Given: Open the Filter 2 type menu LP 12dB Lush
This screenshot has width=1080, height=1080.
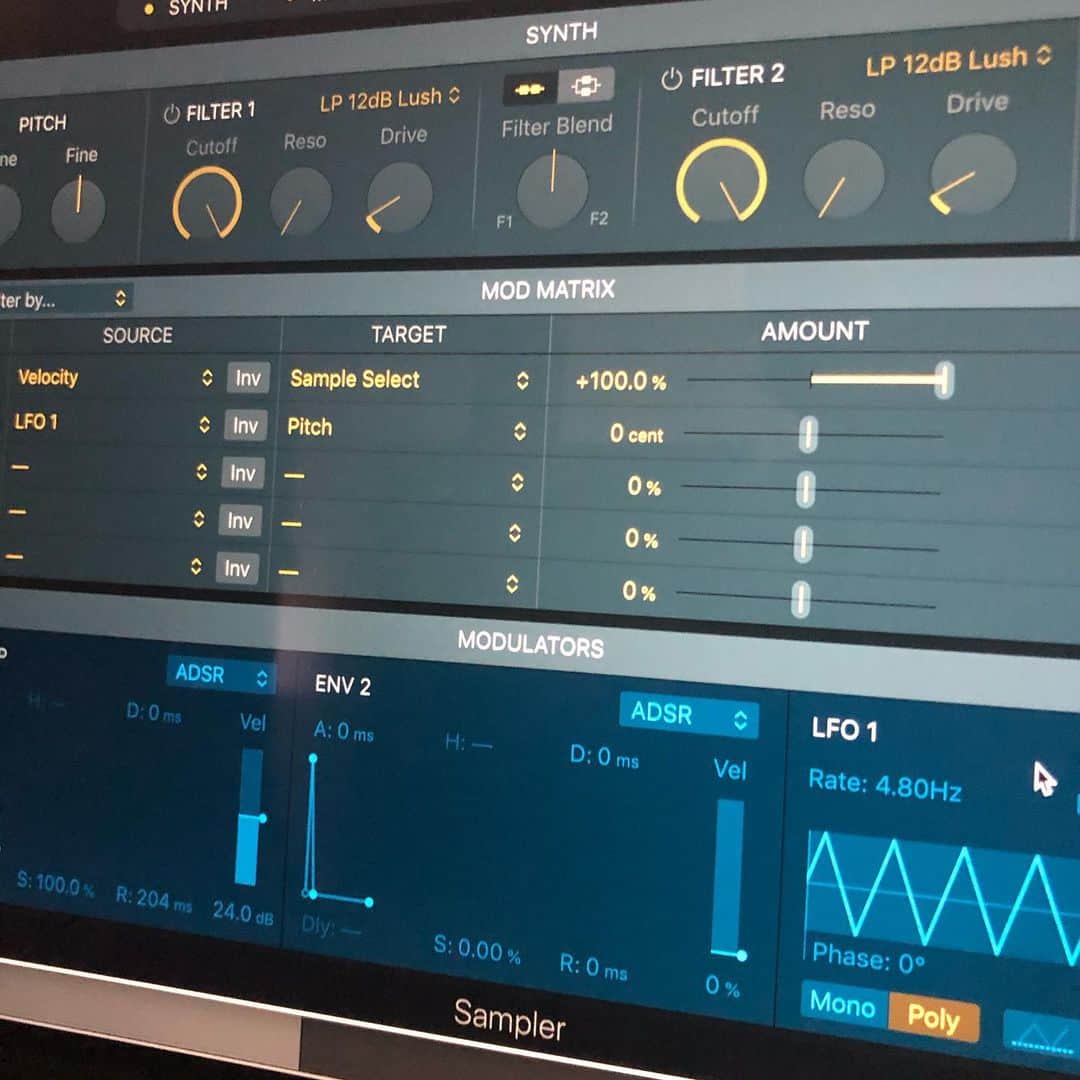Looking at the screenshot, I should pos(958,61).
